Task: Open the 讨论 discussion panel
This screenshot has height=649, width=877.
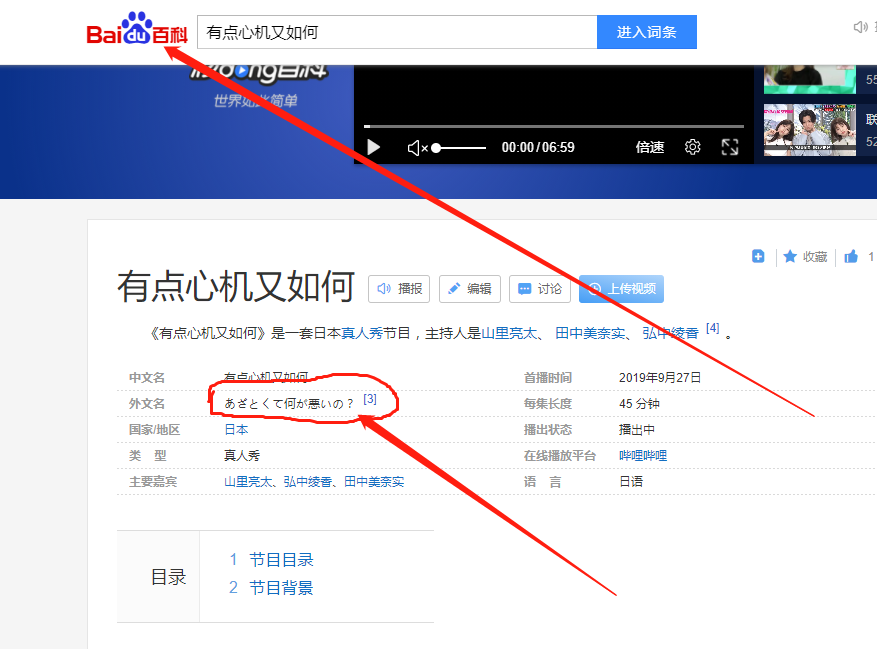Action: [539, 288]
